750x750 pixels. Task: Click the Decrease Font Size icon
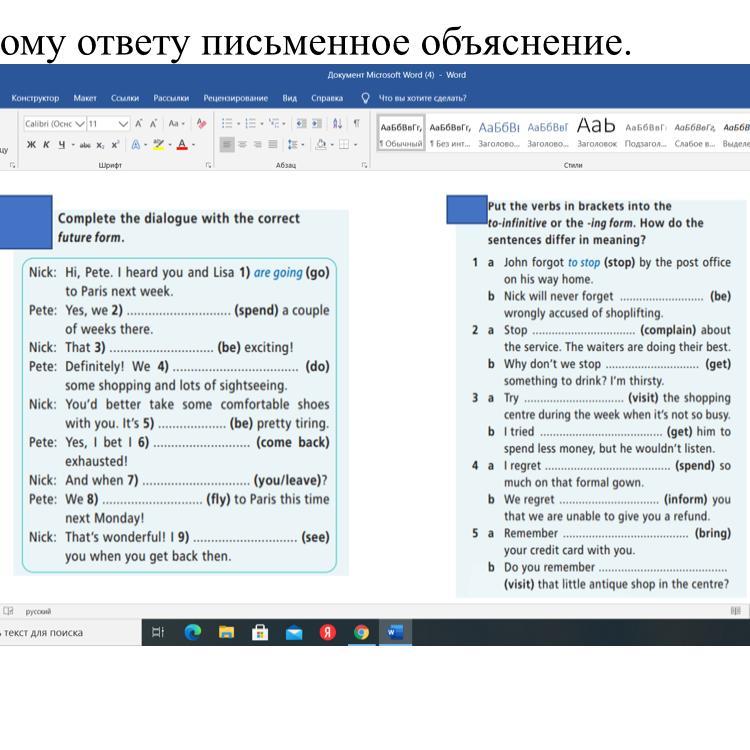coord(154,123)
